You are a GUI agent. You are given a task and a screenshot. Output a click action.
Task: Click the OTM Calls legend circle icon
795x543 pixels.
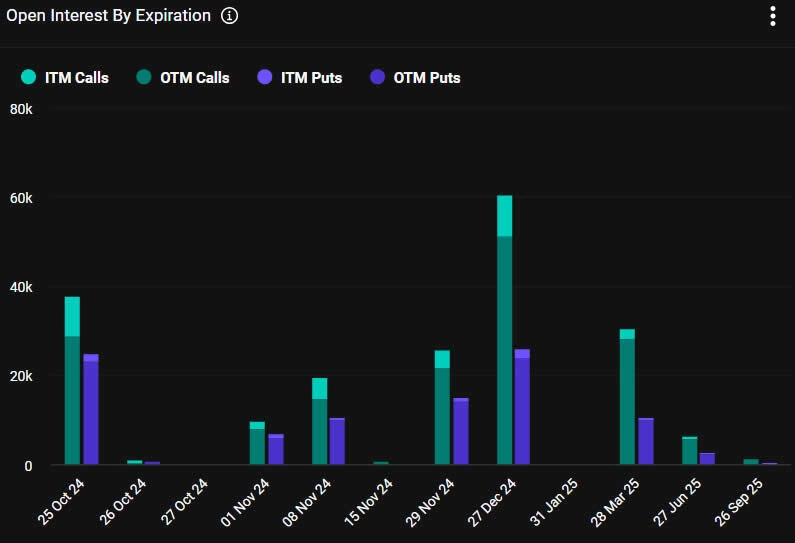144,77
